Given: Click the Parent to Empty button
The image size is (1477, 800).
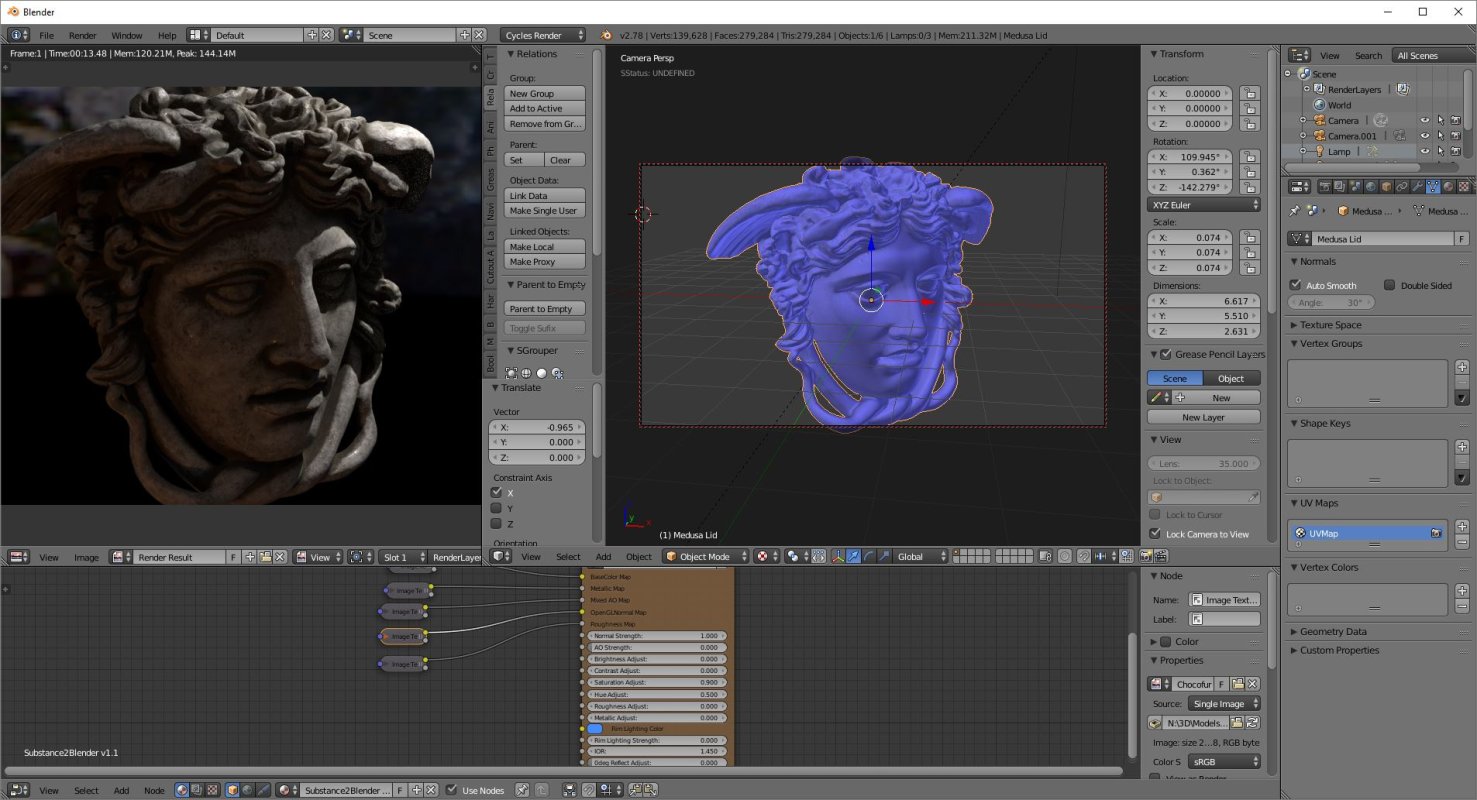Looking at the screenshot, I should (545, 309).
